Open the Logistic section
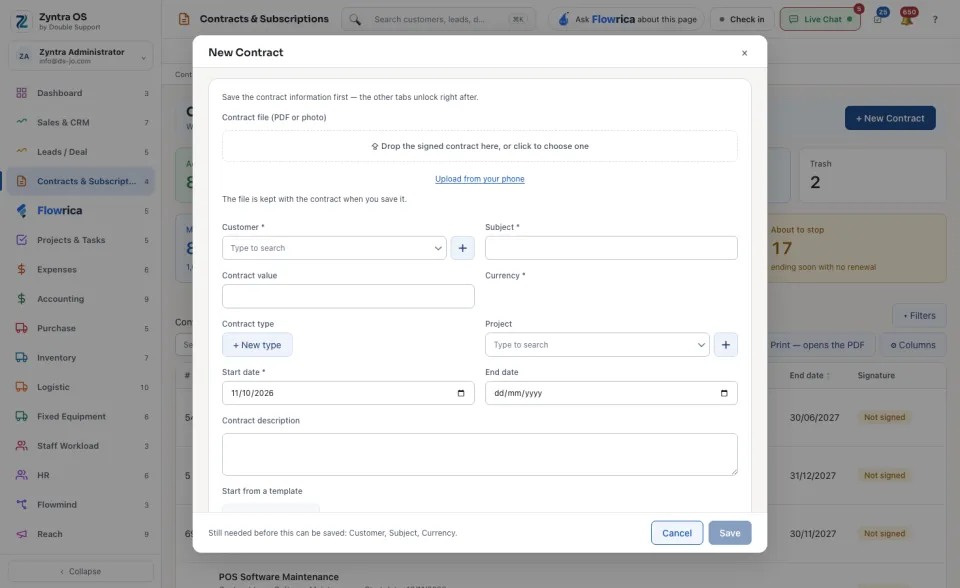The height and width of the screenshot is (588, 960). click(x=81, y=387)
